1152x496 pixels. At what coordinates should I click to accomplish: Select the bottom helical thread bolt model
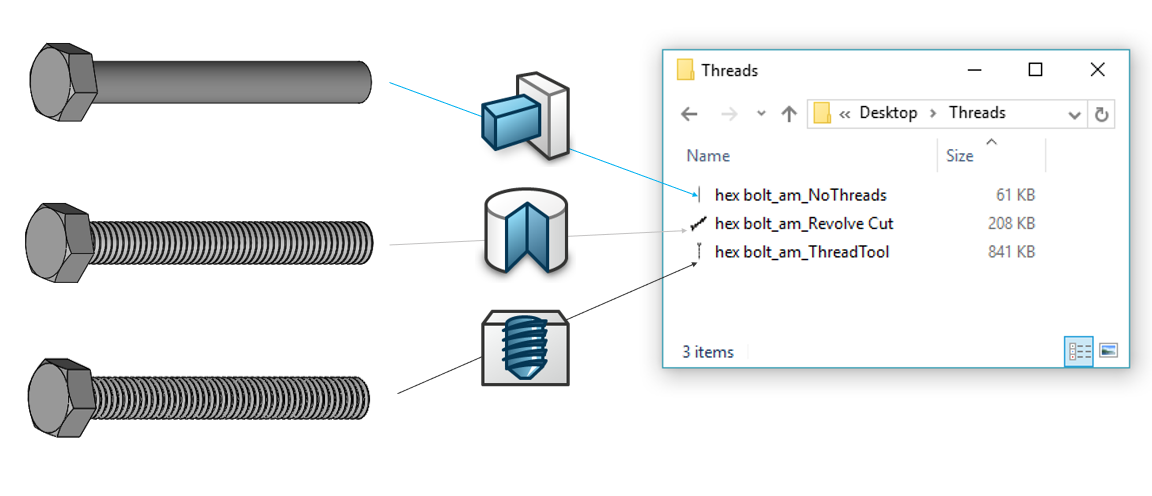(x=198, y=398)
